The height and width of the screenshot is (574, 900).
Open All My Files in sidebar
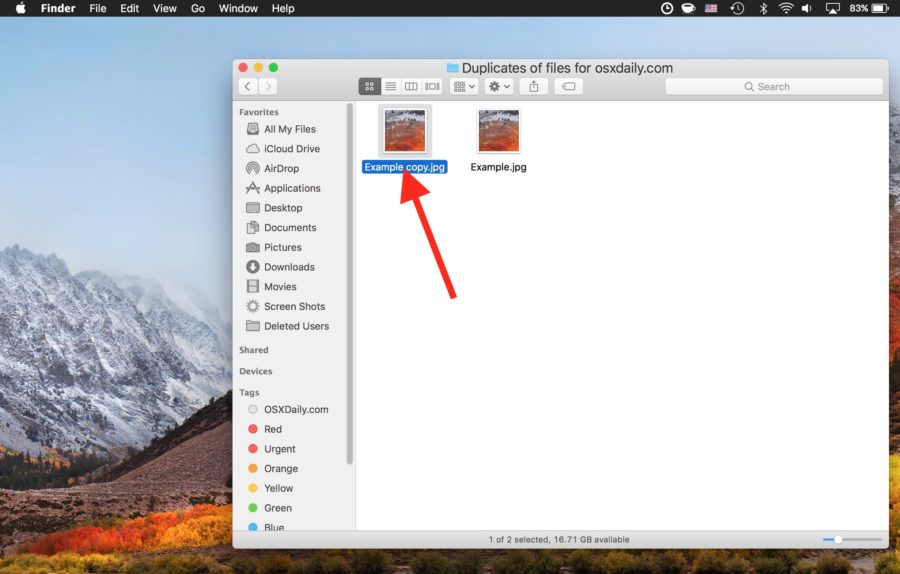point(290,129)
